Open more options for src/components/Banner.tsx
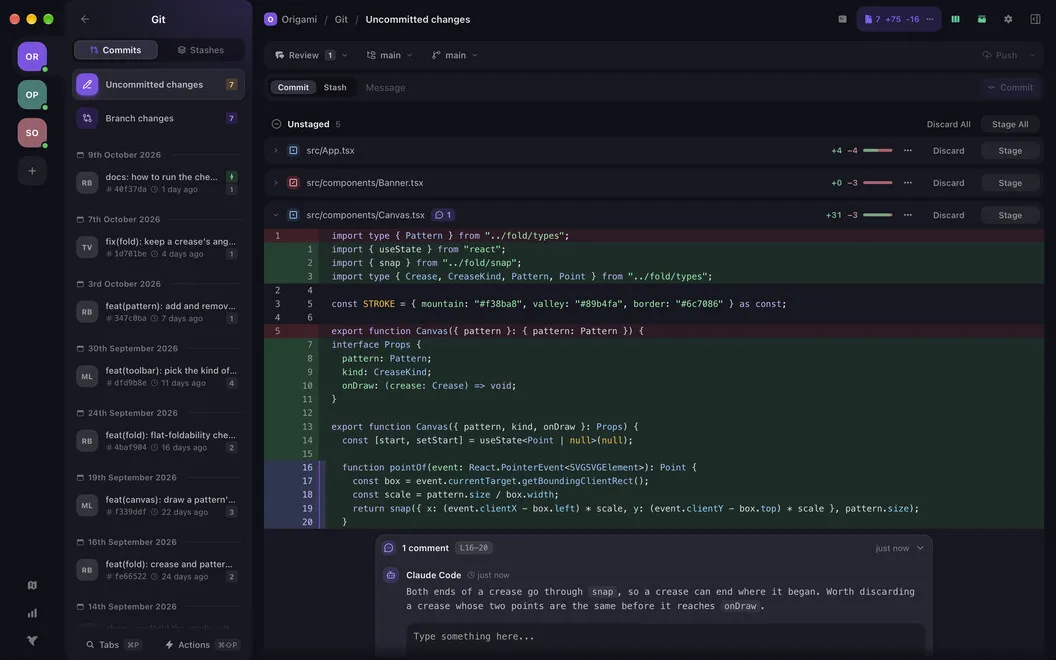 (x=908, y=183)
